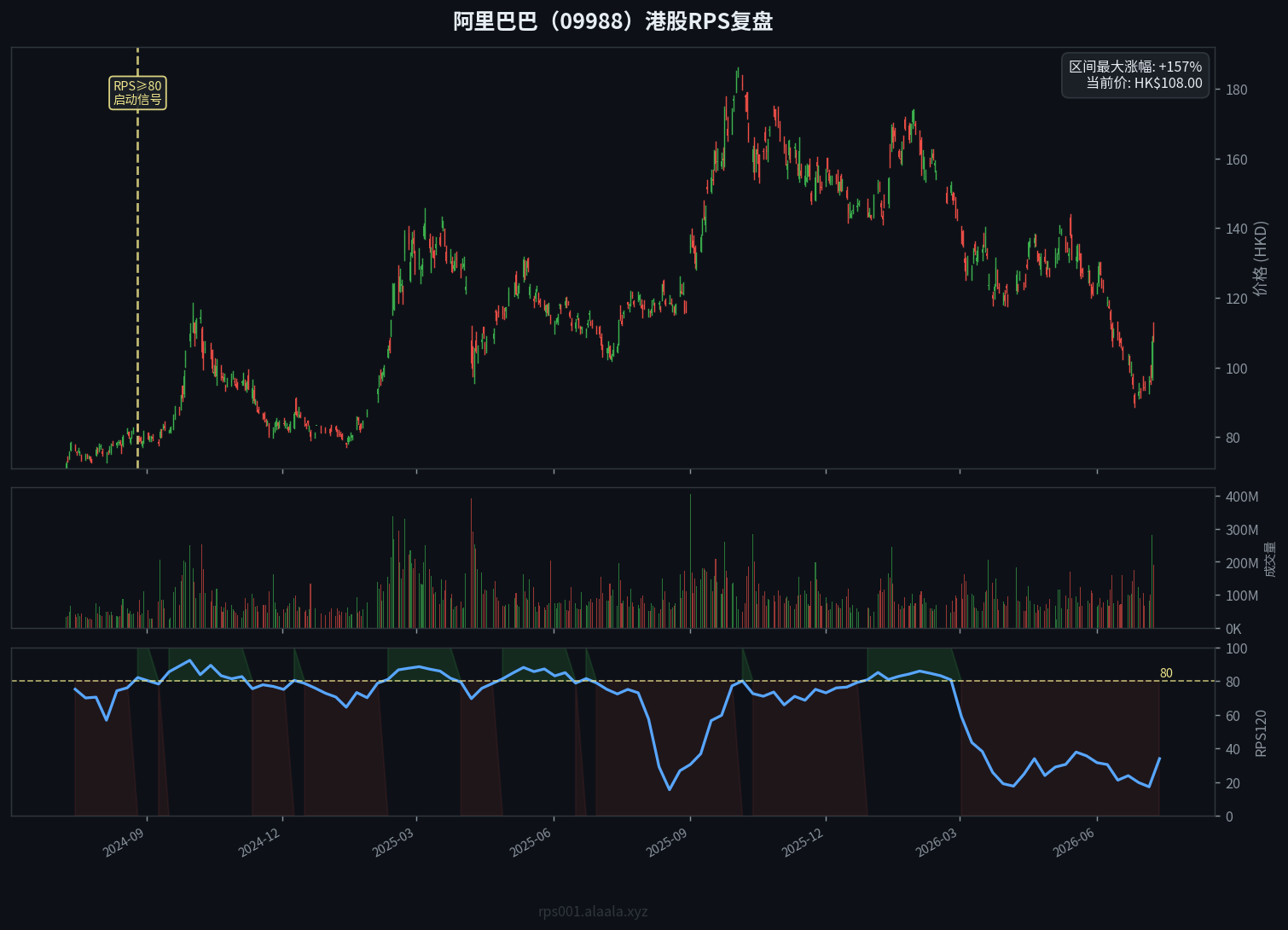
Task: Click the 2025-12 date label
Action: [802, 843]
